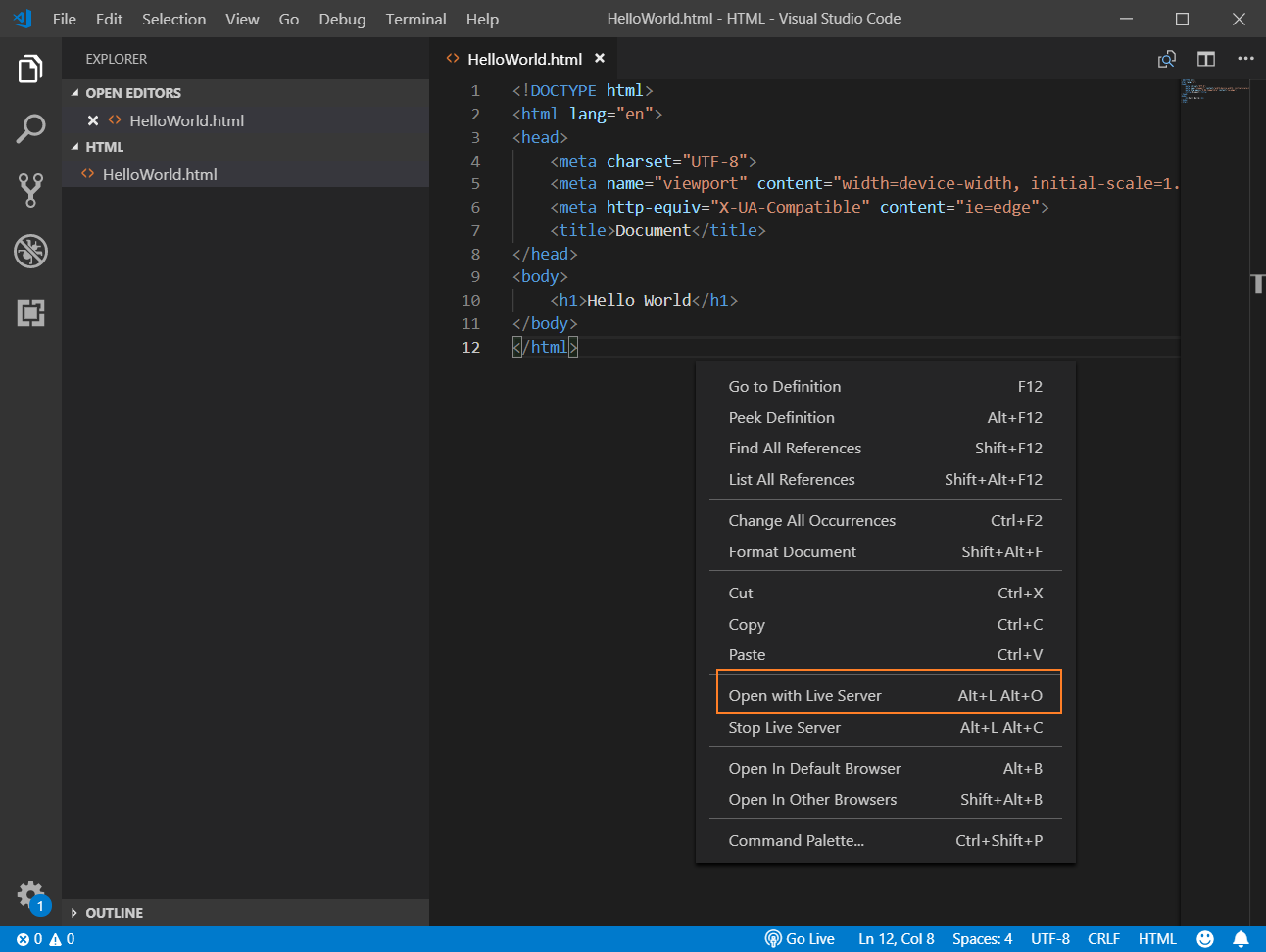Open Source Control view icon
The width and height of the screenshot is (1266, 952).
point(30,190)
